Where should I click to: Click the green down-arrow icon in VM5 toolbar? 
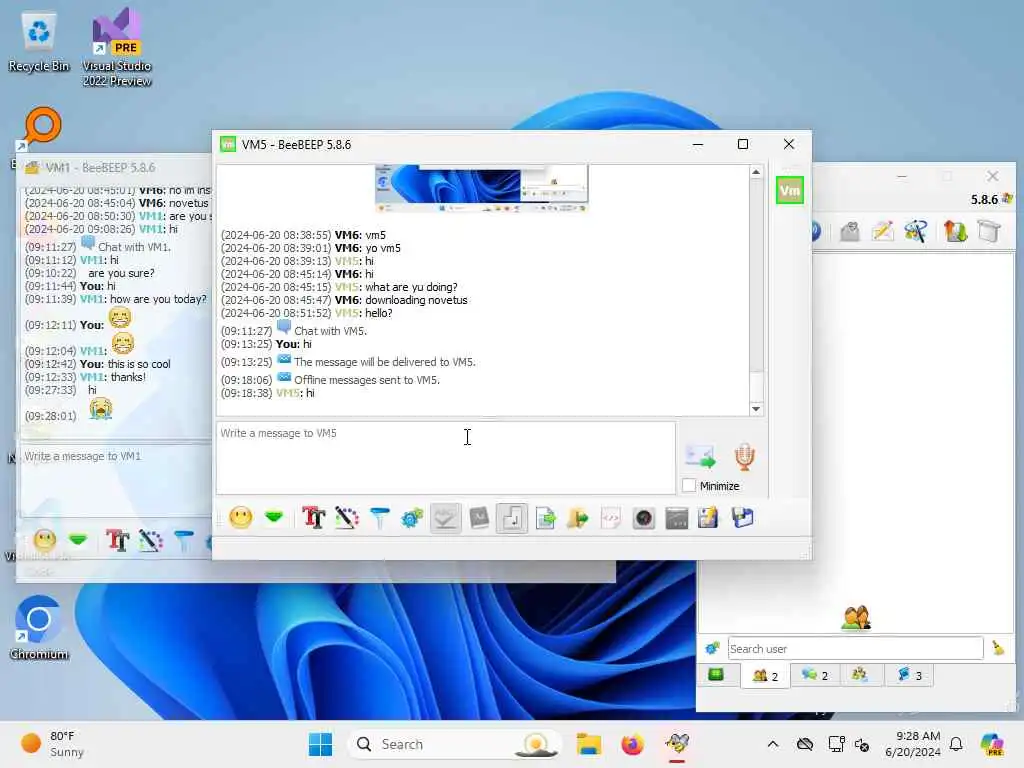(274, 519)
